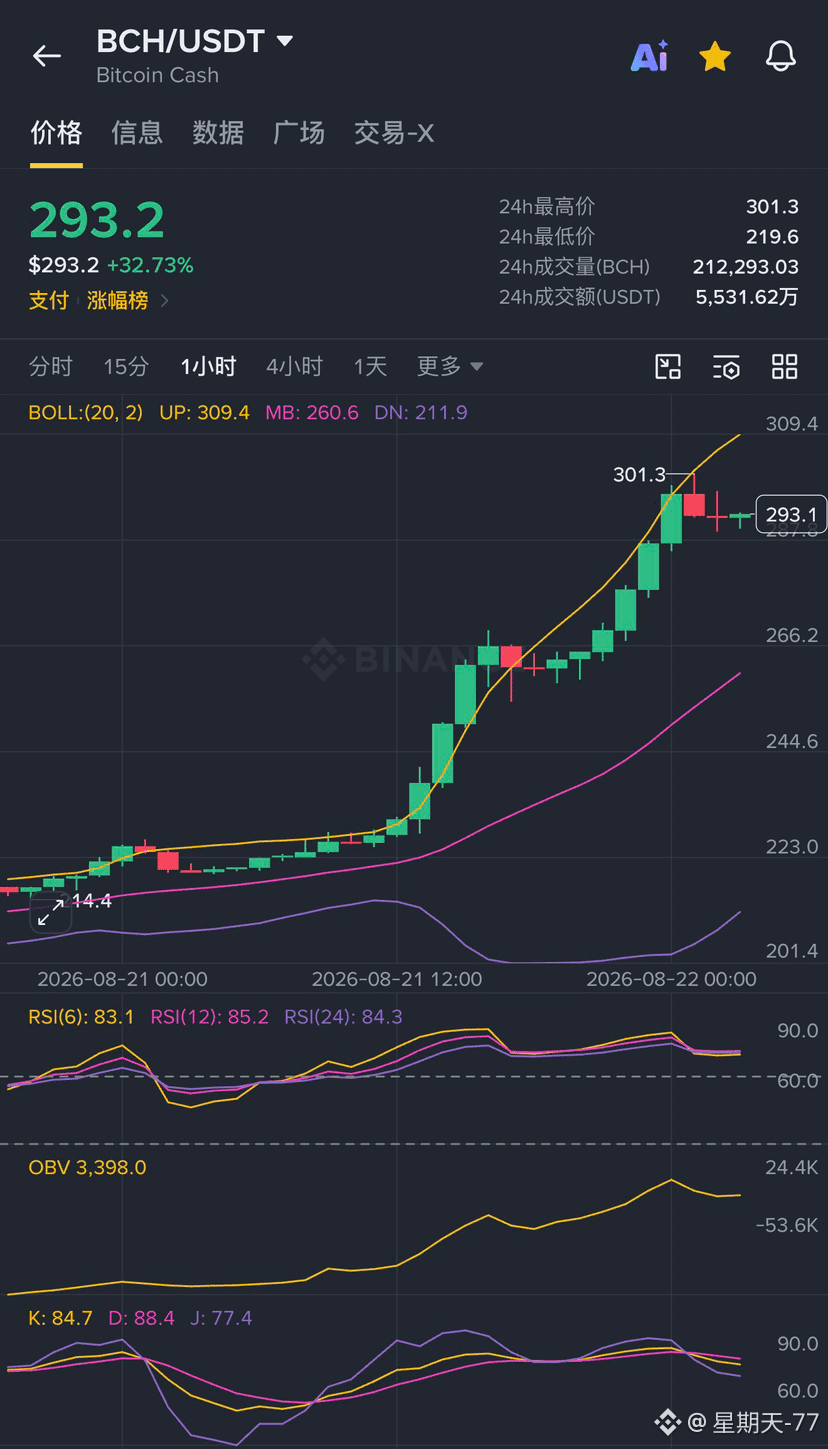
Task: Tap the OBV 3,398.0 indicator label
Action: pos(87,1167)
